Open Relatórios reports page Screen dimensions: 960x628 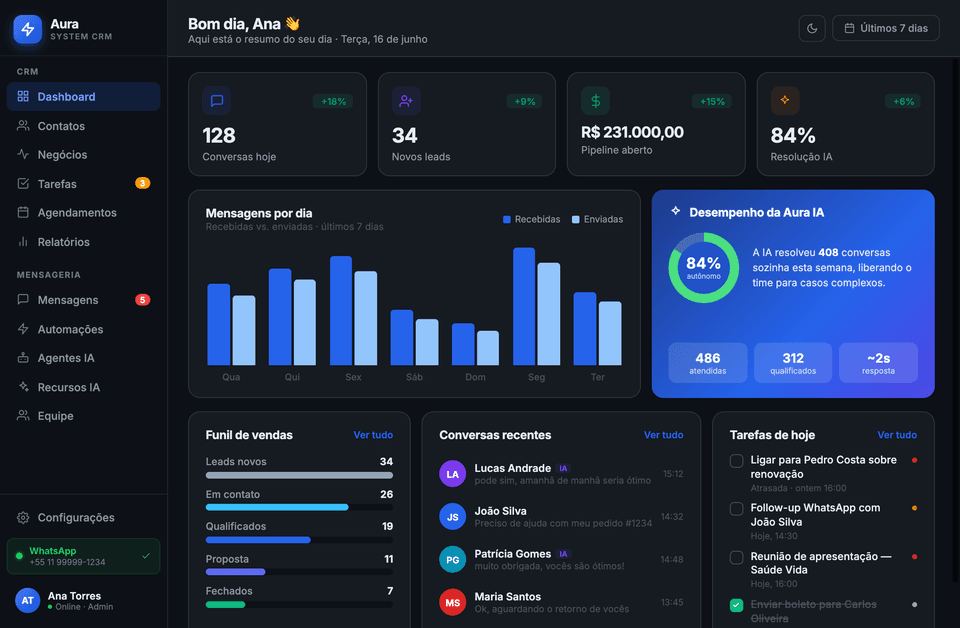click(x=83, y=242)
